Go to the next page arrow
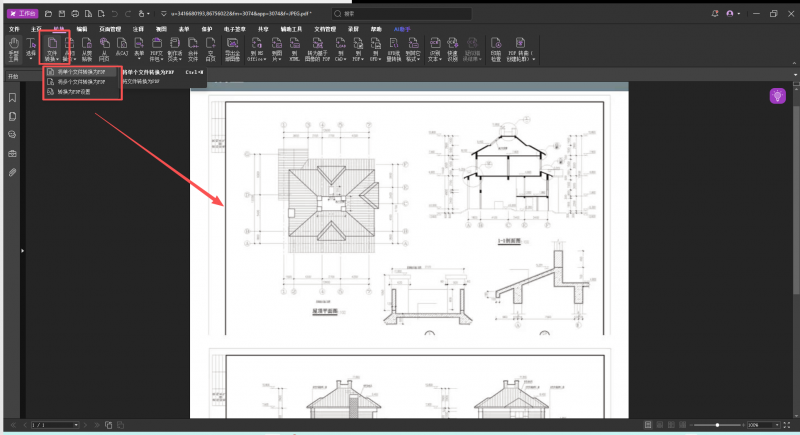Image resolution: width=800 pixels, height=435 pixels. pyautogui.click(x=85, y=425)
